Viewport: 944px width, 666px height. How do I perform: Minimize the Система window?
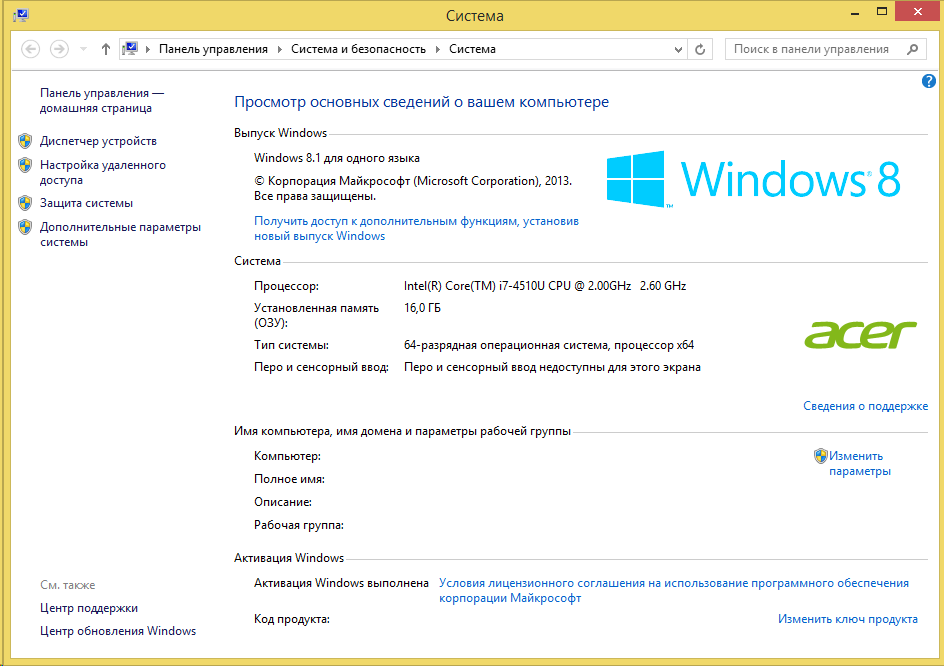coord(855,12)
